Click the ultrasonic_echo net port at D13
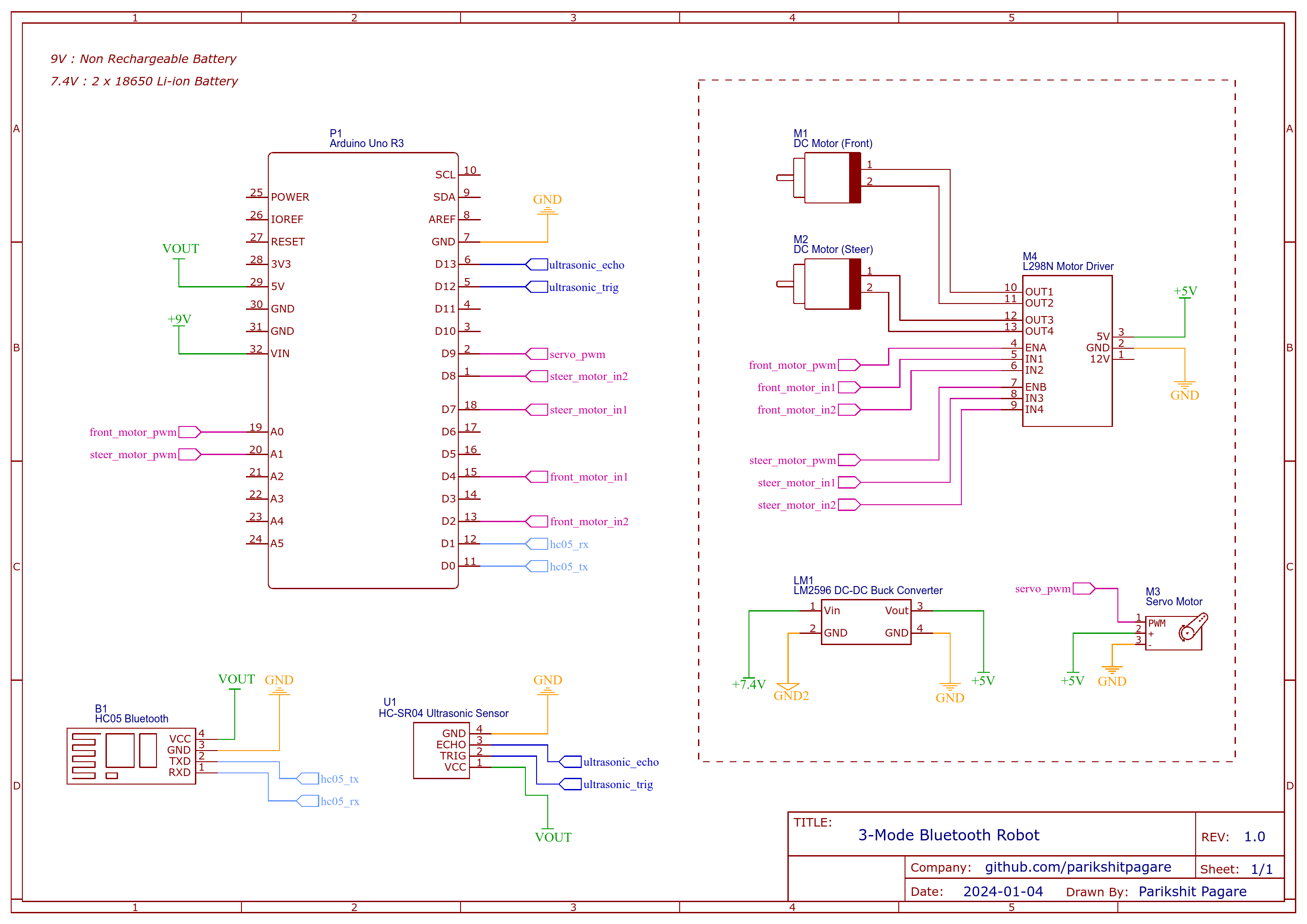This screenshot has width=1307, height=924. pos(575,265)
